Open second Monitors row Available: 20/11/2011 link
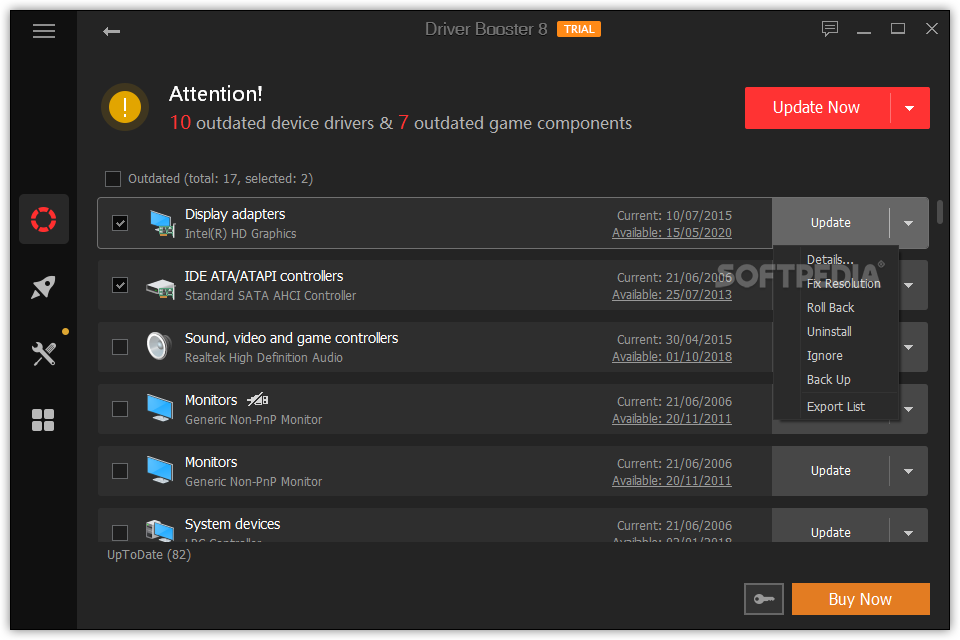 pyautogui.click(x=672, y=481)
